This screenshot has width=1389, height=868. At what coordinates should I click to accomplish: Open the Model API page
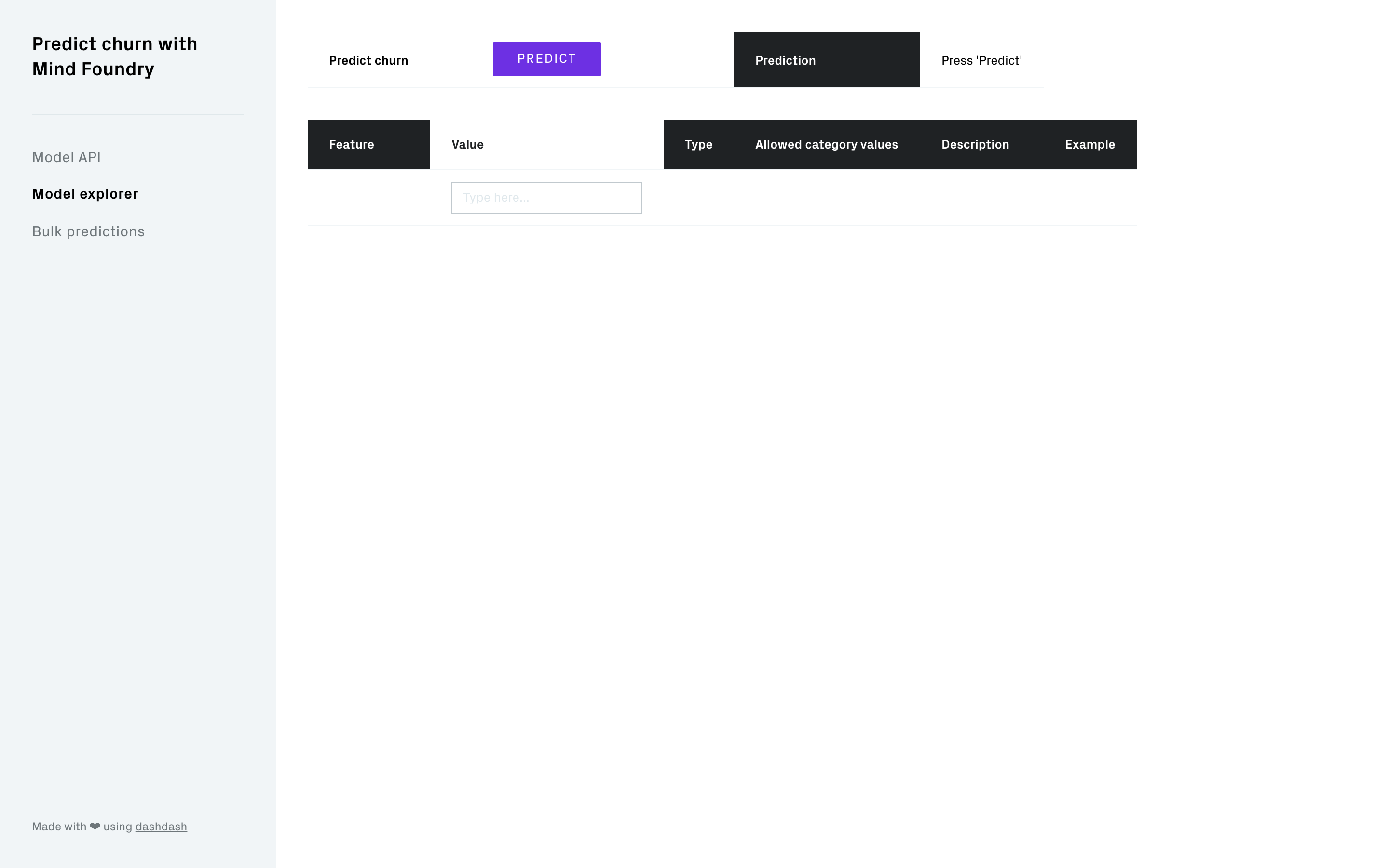67,157
